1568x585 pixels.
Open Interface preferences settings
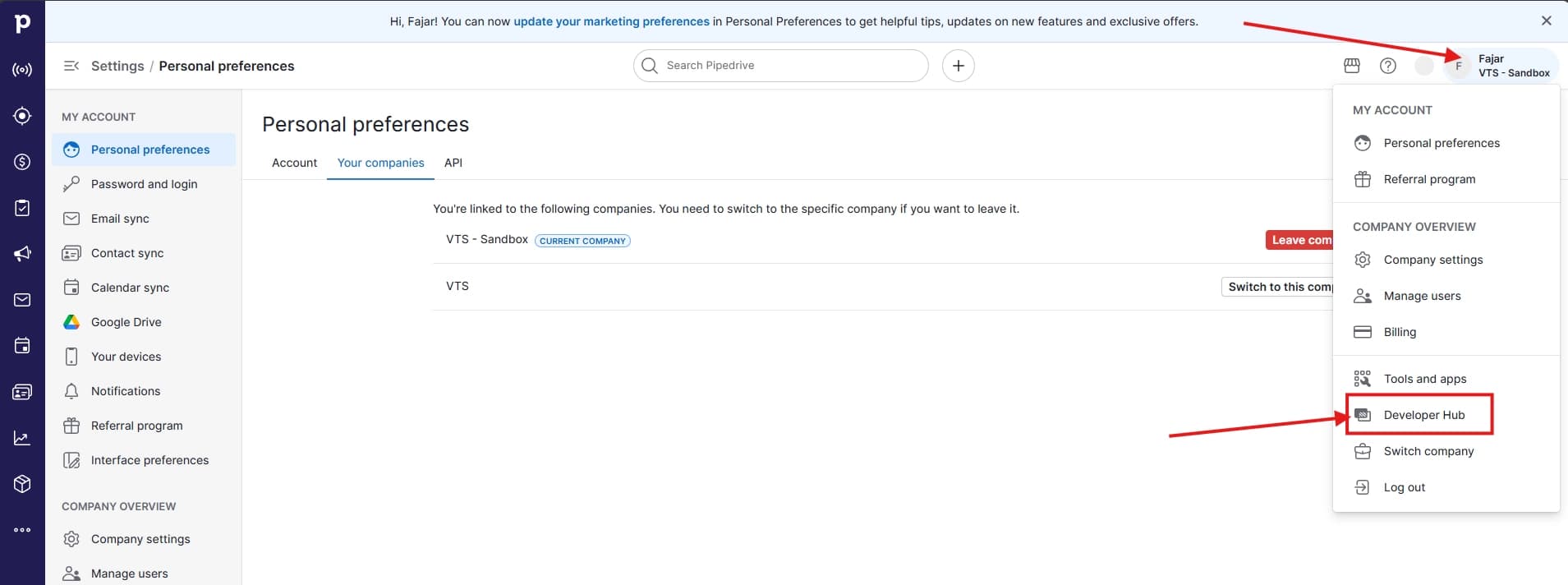(x=144, y=460)
